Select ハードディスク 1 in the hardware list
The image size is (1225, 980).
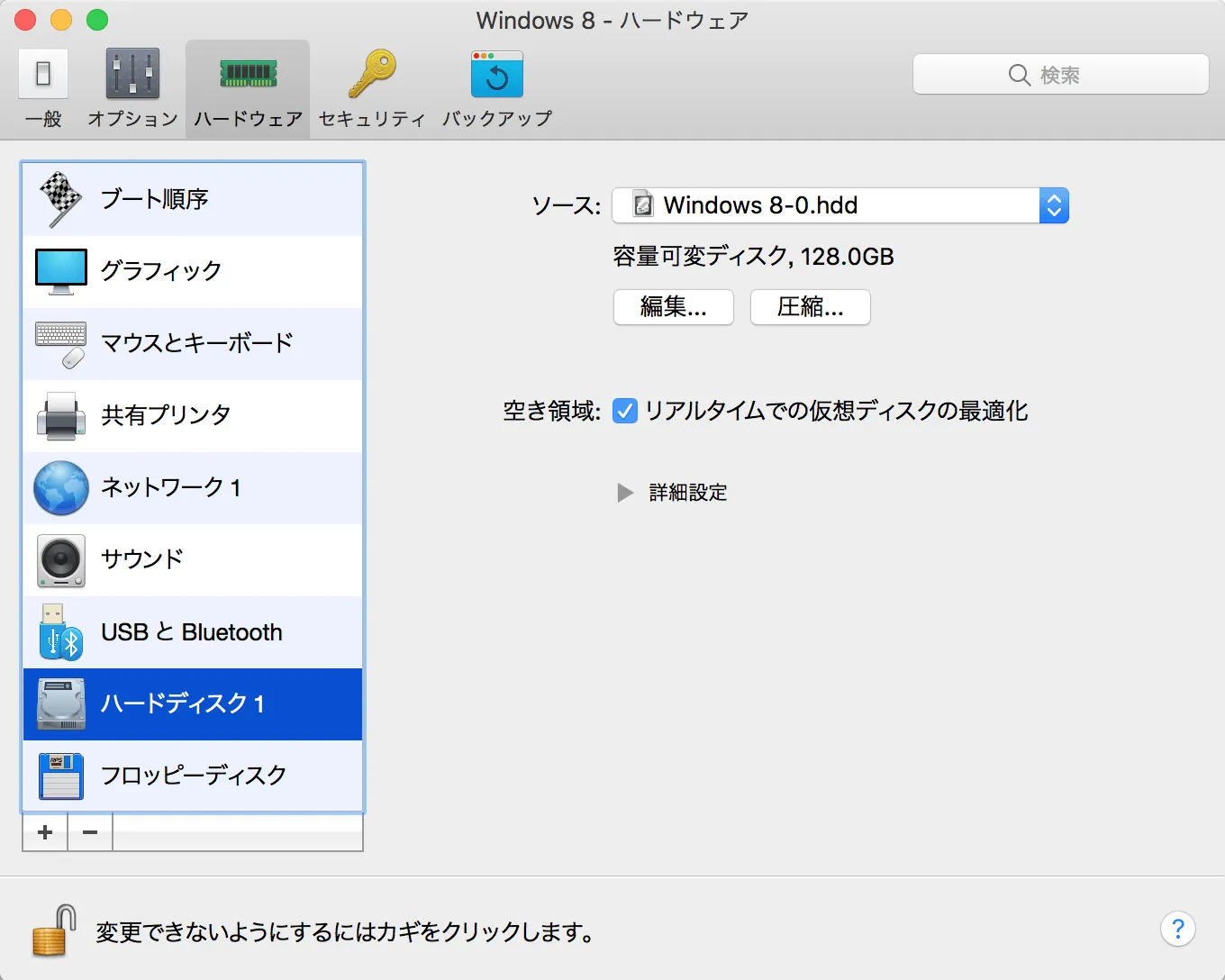[193, 703]
